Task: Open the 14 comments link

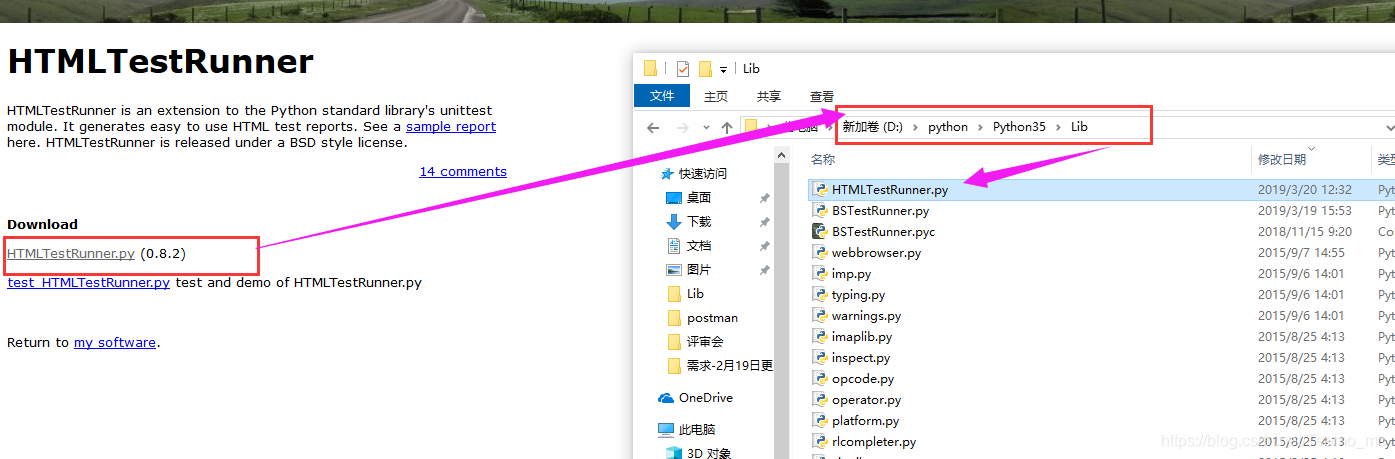Action: [463, 172]
